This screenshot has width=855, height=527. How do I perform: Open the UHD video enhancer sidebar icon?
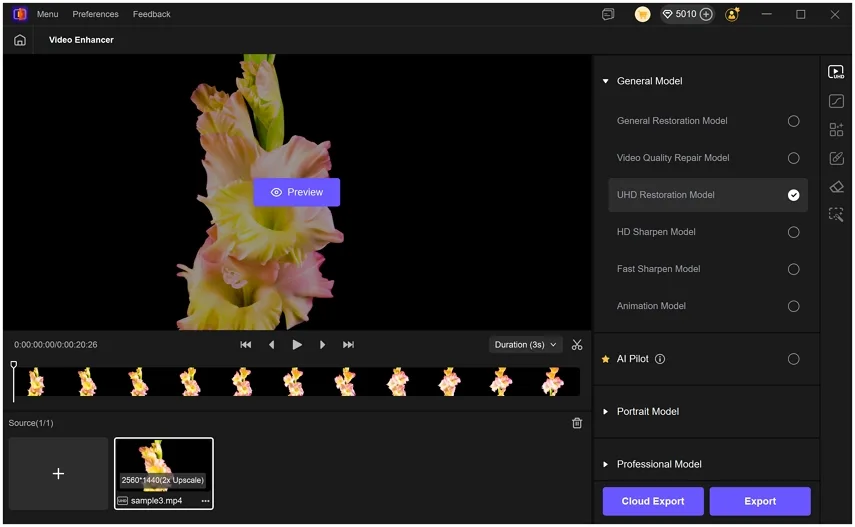click(x=836, y=72)
